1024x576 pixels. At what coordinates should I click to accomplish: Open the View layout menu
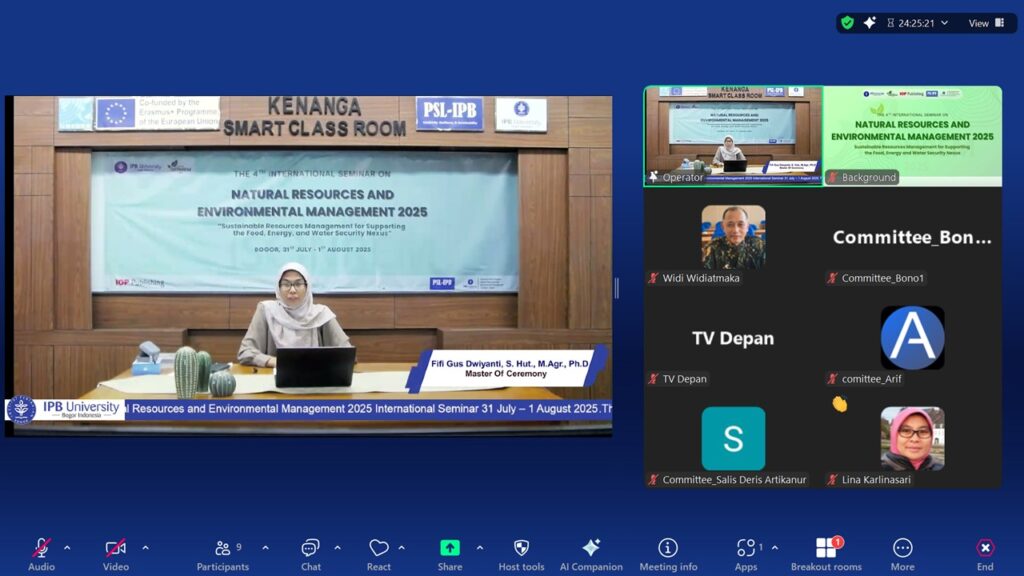(x=986, y=23)
